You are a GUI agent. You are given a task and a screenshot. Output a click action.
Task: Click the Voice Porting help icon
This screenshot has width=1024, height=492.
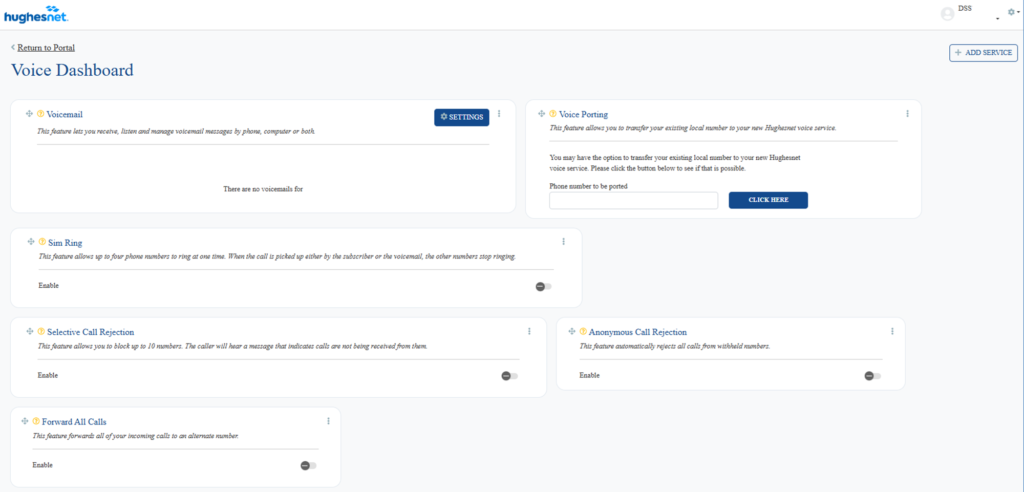(553, 114)
